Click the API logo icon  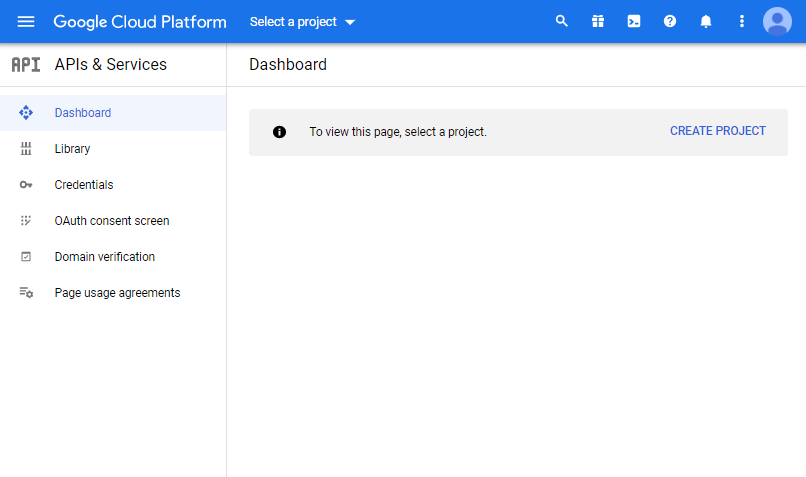[x=26, y=64]
